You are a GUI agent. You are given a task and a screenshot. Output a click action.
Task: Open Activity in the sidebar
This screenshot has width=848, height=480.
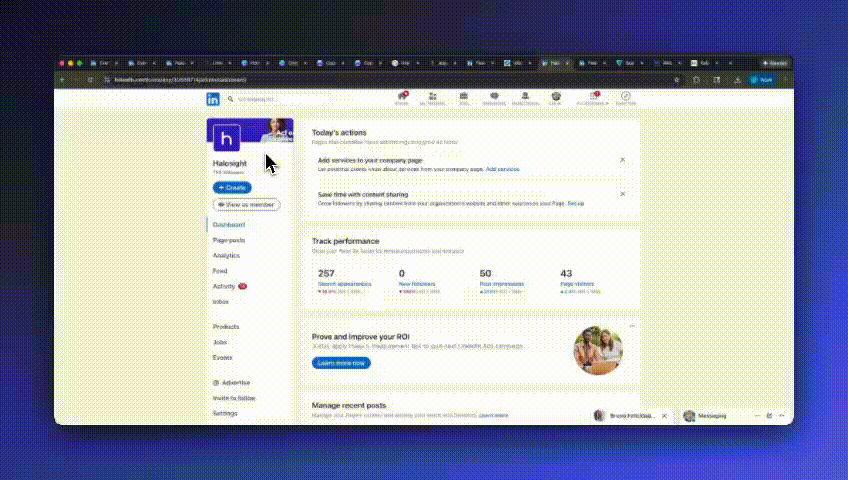point(224,286)
